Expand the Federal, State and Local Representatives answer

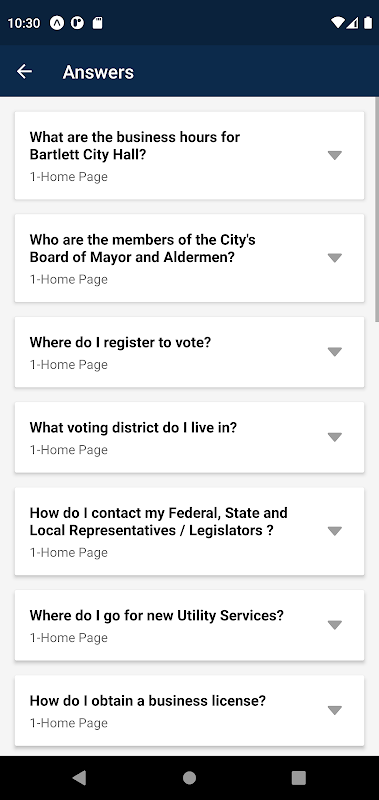[x=335, y=531]
